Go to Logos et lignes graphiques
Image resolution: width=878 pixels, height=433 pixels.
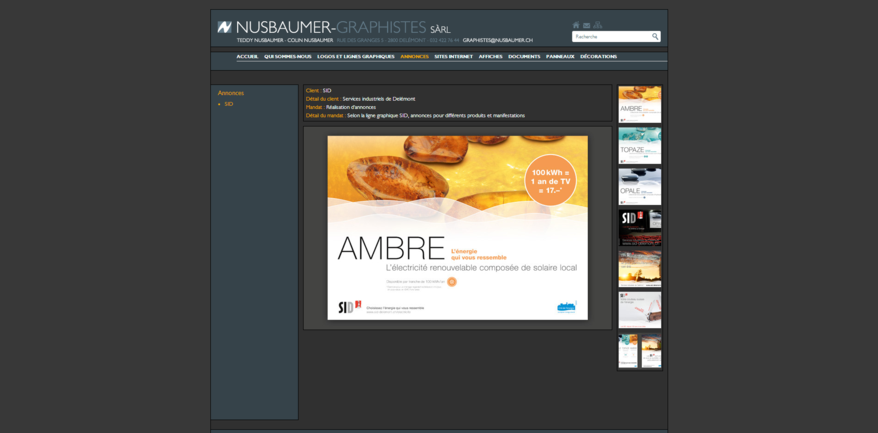point(356,57)
